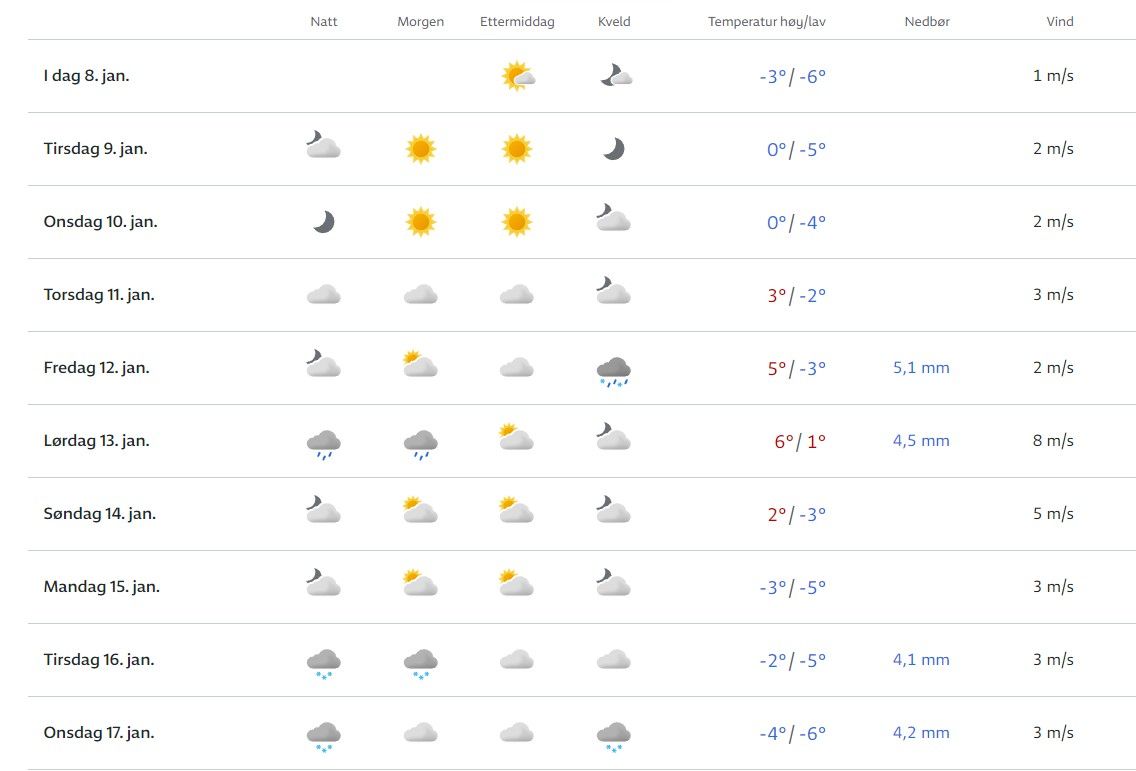Click the snow icon for Tirsdag 16. jan. morning
1136x771 pixels.
(421, 662)
